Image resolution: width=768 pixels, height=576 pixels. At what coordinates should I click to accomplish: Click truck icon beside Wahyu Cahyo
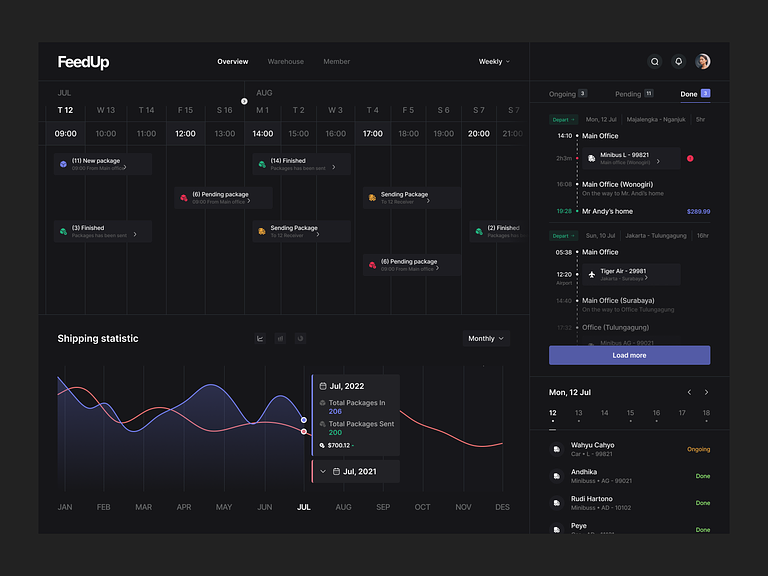[x=556, y=449]
